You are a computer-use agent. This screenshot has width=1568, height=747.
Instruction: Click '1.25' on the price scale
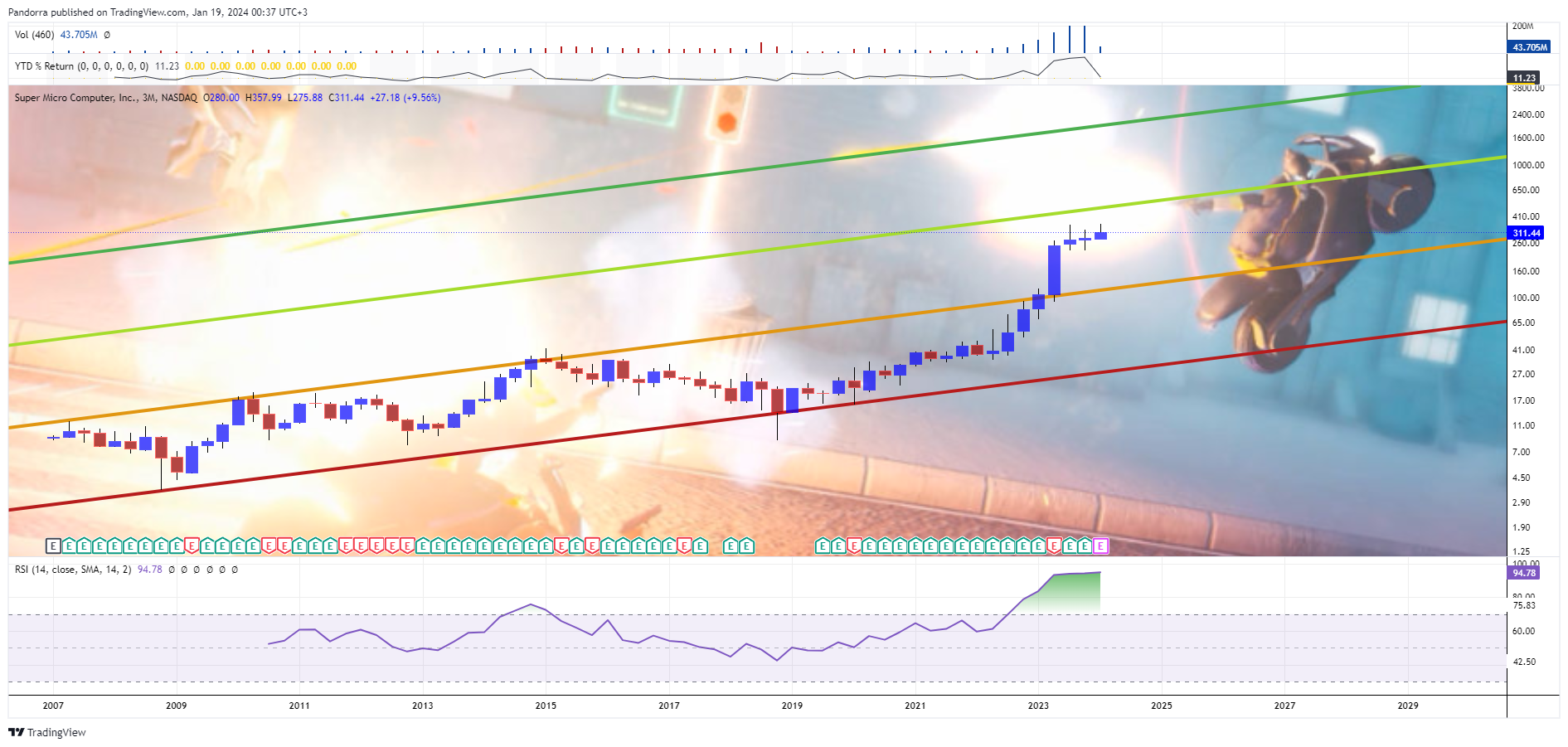click(x=1521, y=551)
